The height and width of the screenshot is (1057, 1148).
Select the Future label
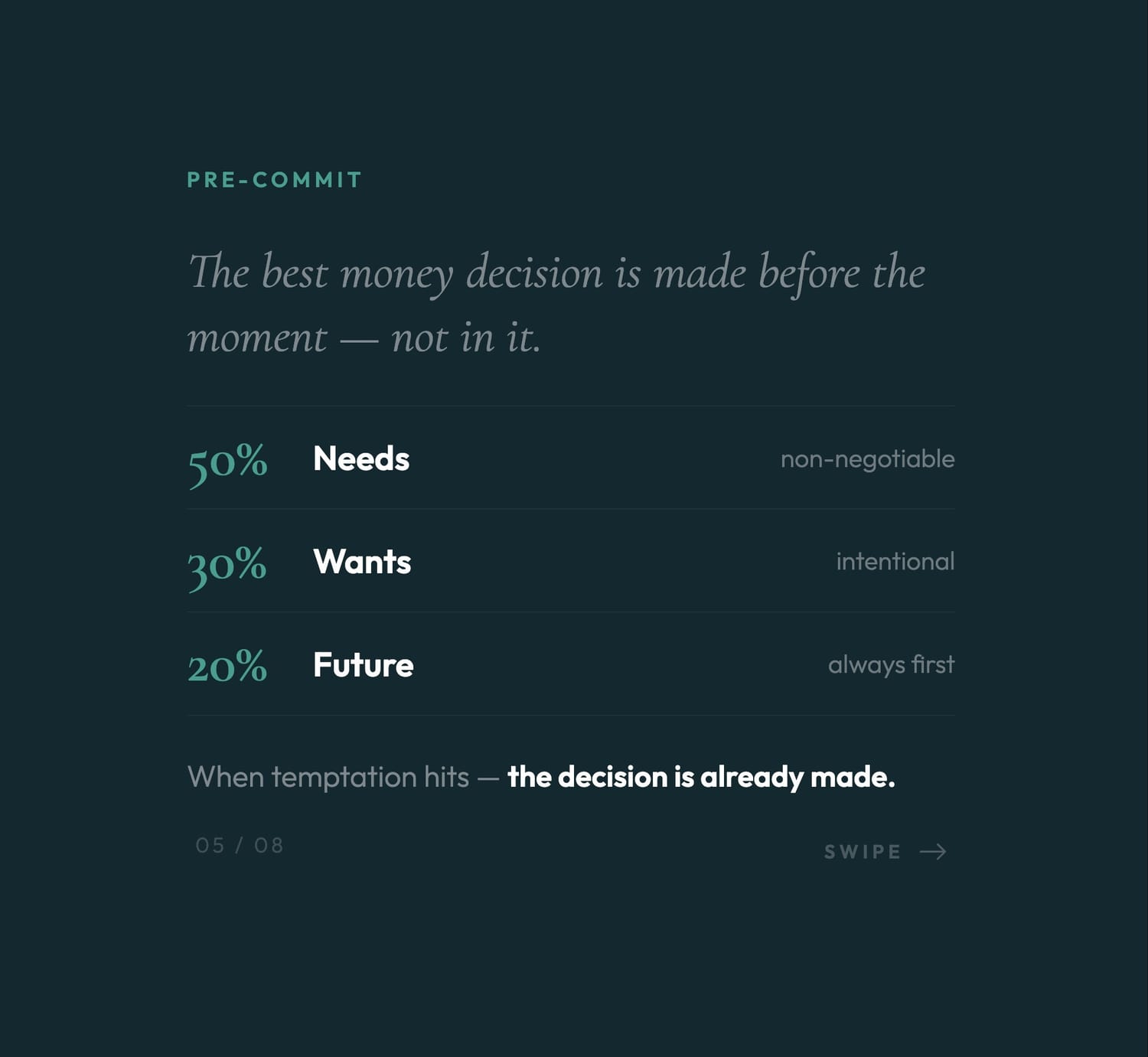(364, 665)
